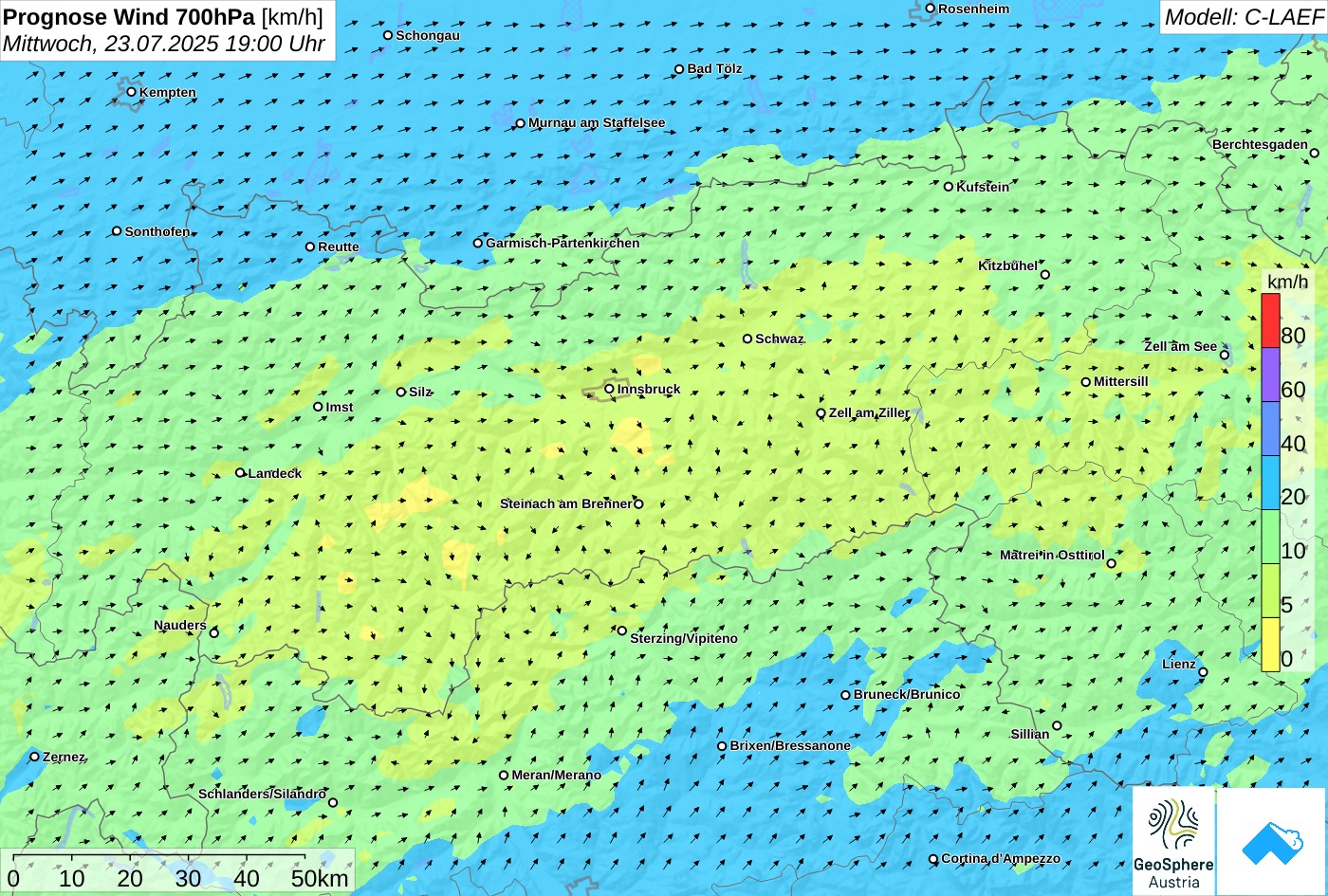Click the purple 60 km/h legend color
1328x896 pixels.
(x=1270, y=375)
